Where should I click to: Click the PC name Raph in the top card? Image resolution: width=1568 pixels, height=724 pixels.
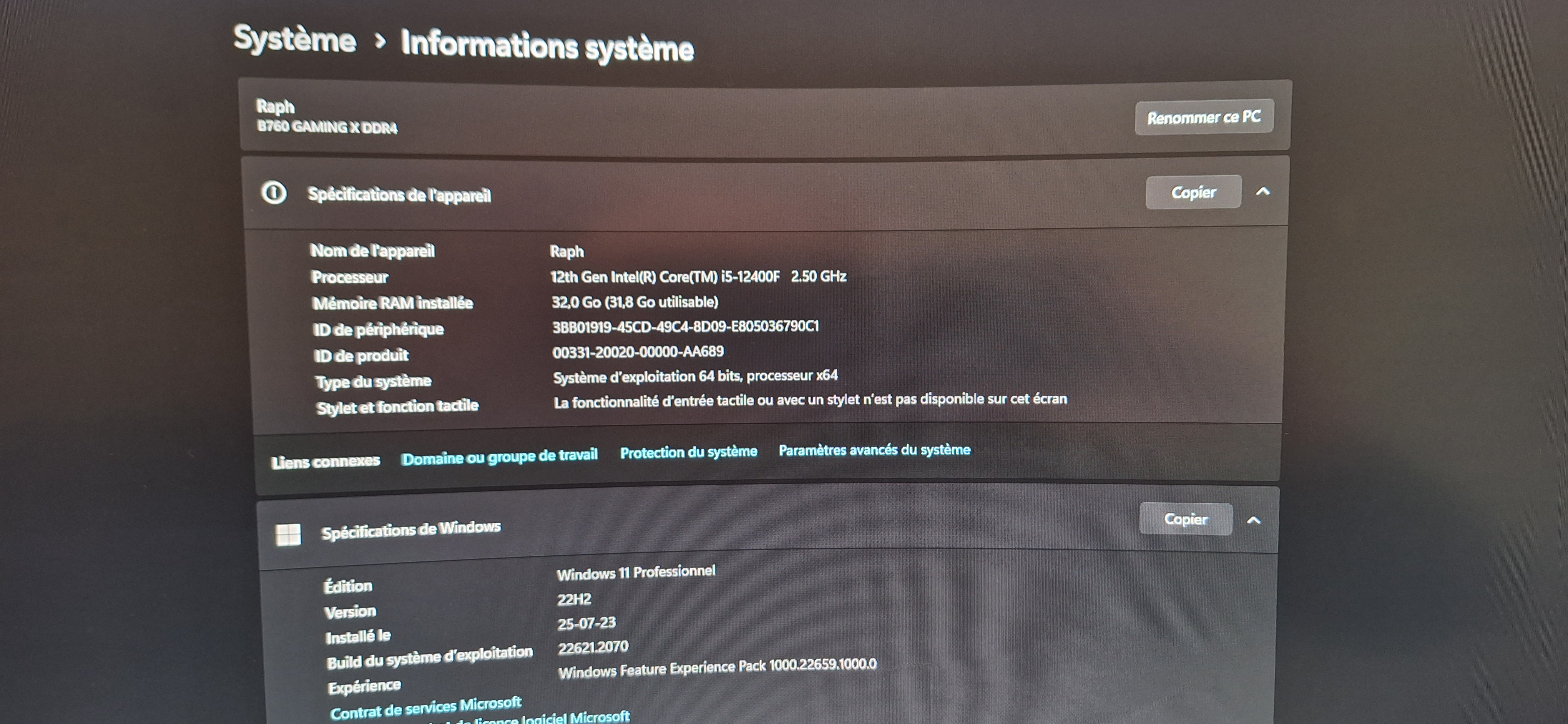(x=275, y=106)
